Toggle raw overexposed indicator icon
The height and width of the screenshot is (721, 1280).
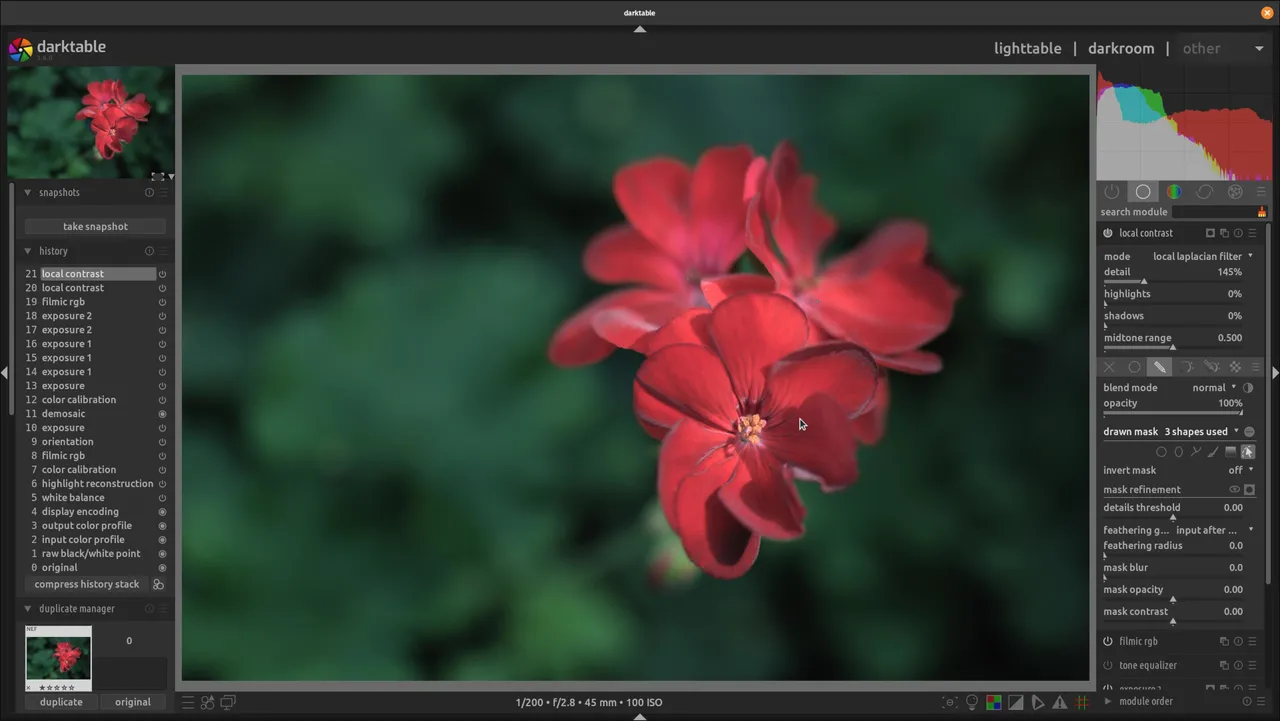point(993,703)
